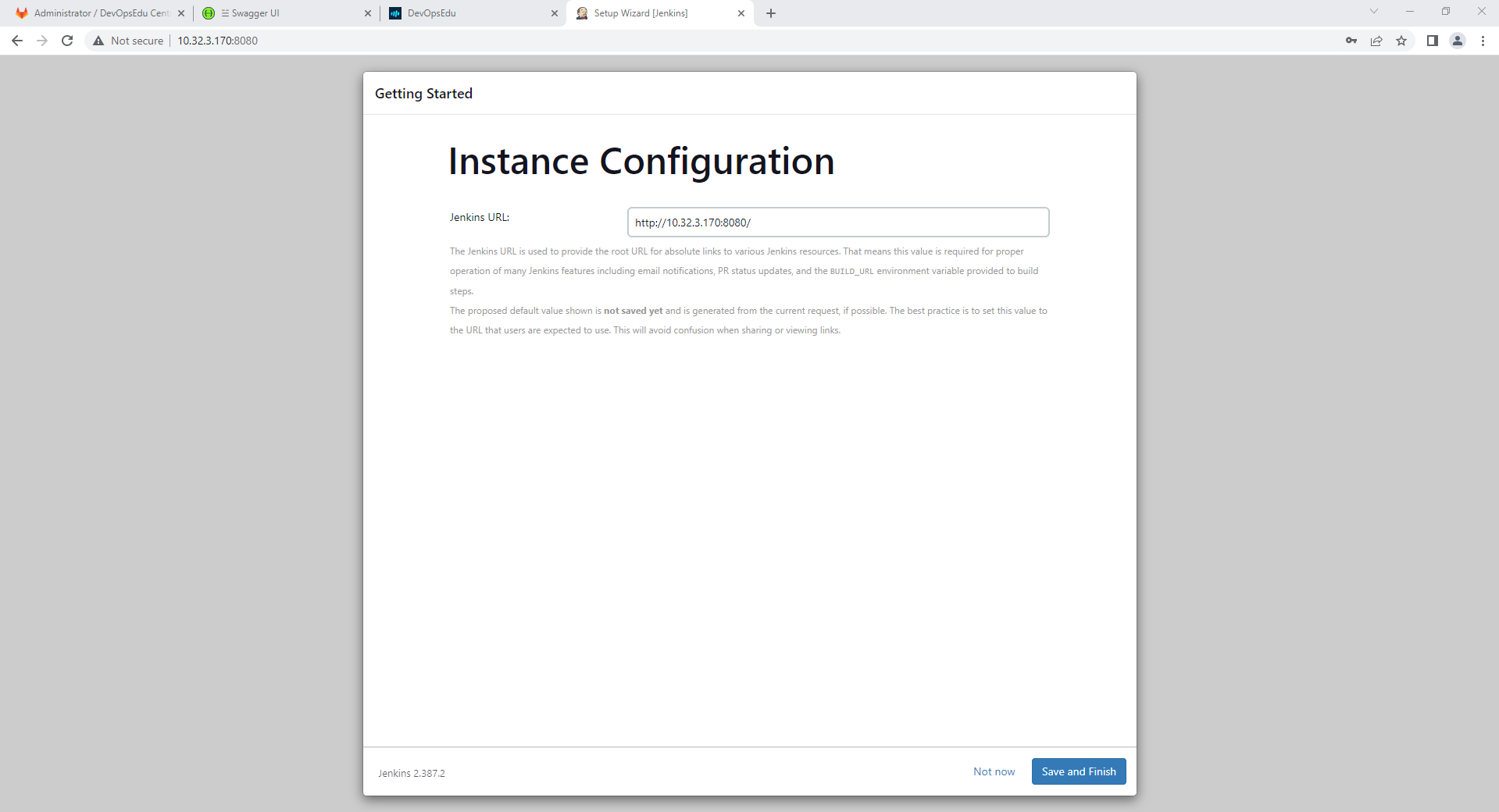Toggle the browser side panel
1499x812 pixels.
pyautogui.click(x=1433, y=41)
